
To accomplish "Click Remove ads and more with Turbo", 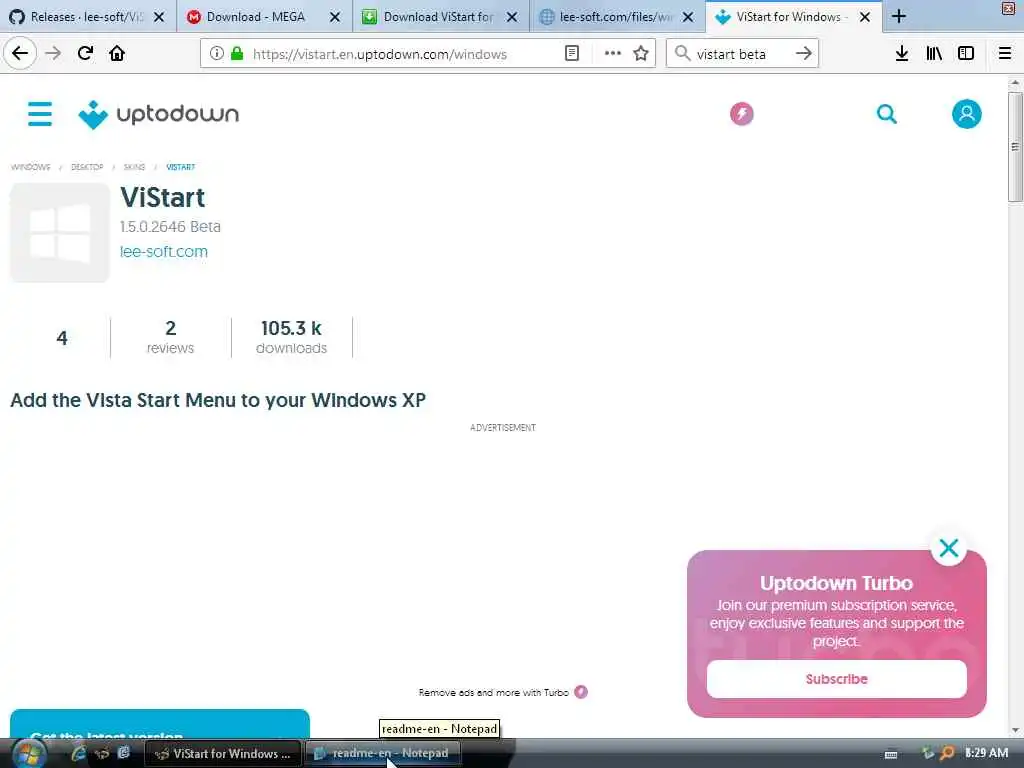I will 503,692.
